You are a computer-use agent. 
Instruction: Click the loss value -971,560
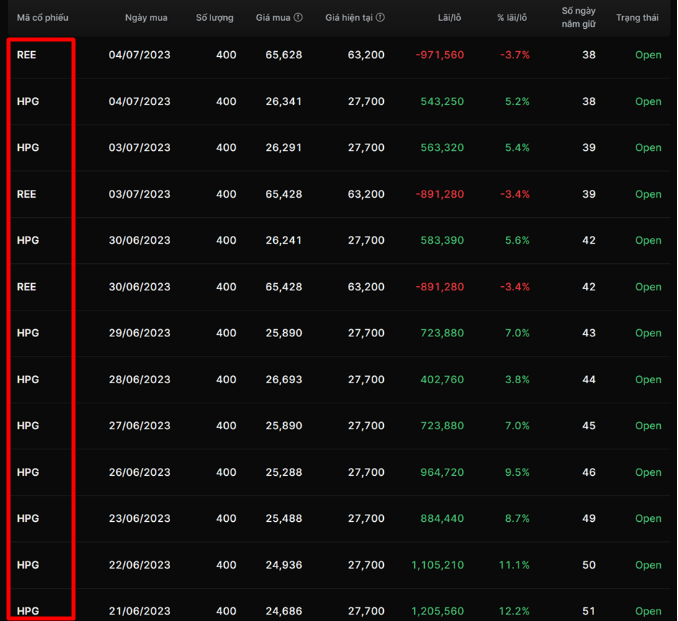coord(440,55)
